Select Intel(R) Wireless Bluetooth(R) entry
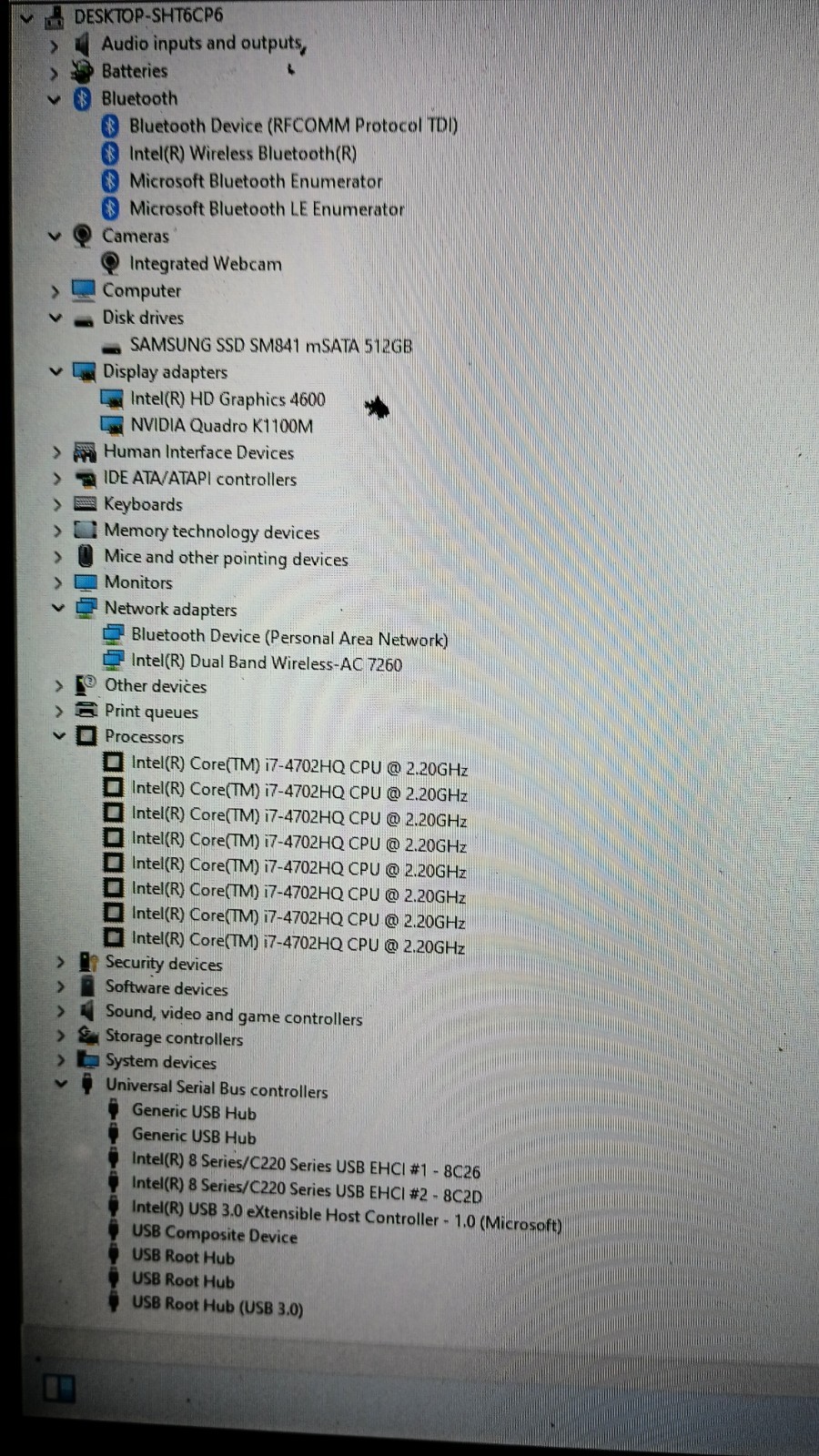819x1456 pixels. (243, 154)
